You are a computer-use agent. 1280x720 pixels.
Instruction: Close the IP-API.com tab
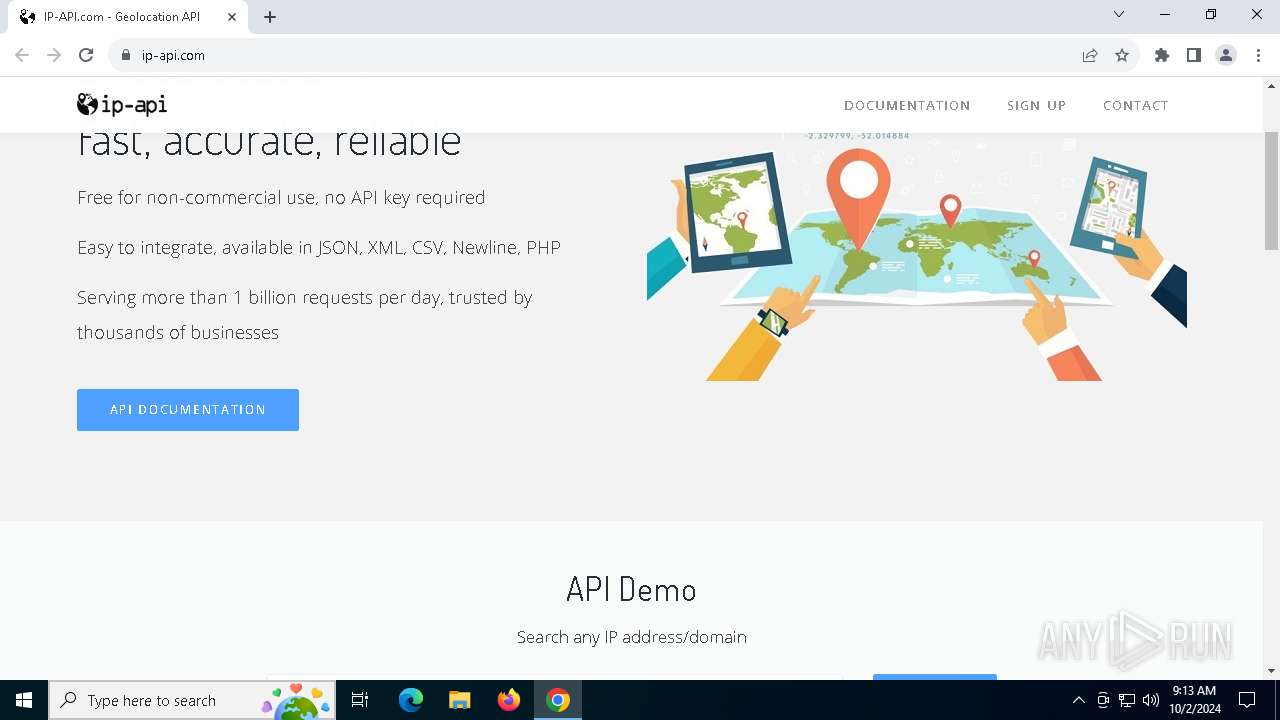tap(232, 17)
